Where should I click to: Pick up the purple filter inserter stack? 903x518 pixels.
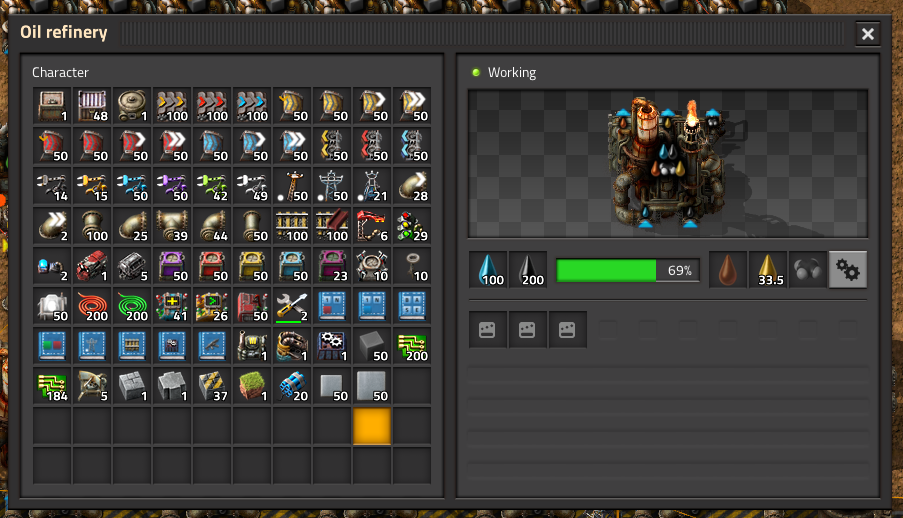pos(172,186)
